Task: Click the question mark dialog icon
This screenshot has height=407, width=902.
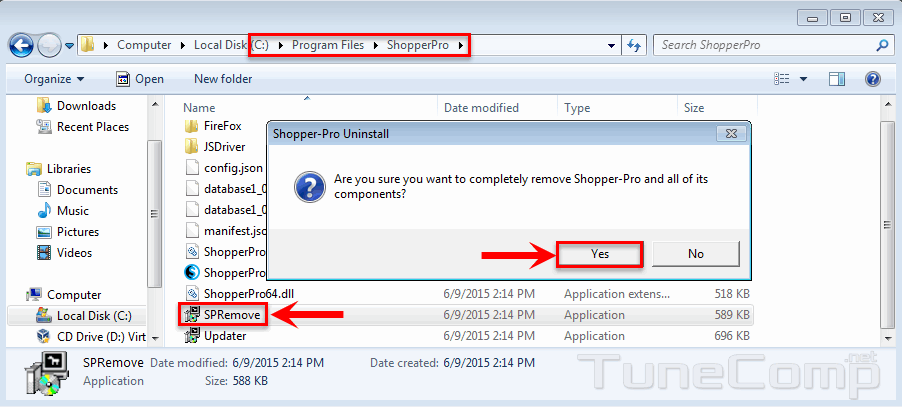Action: pyautogui.click(x=308, y=187)
